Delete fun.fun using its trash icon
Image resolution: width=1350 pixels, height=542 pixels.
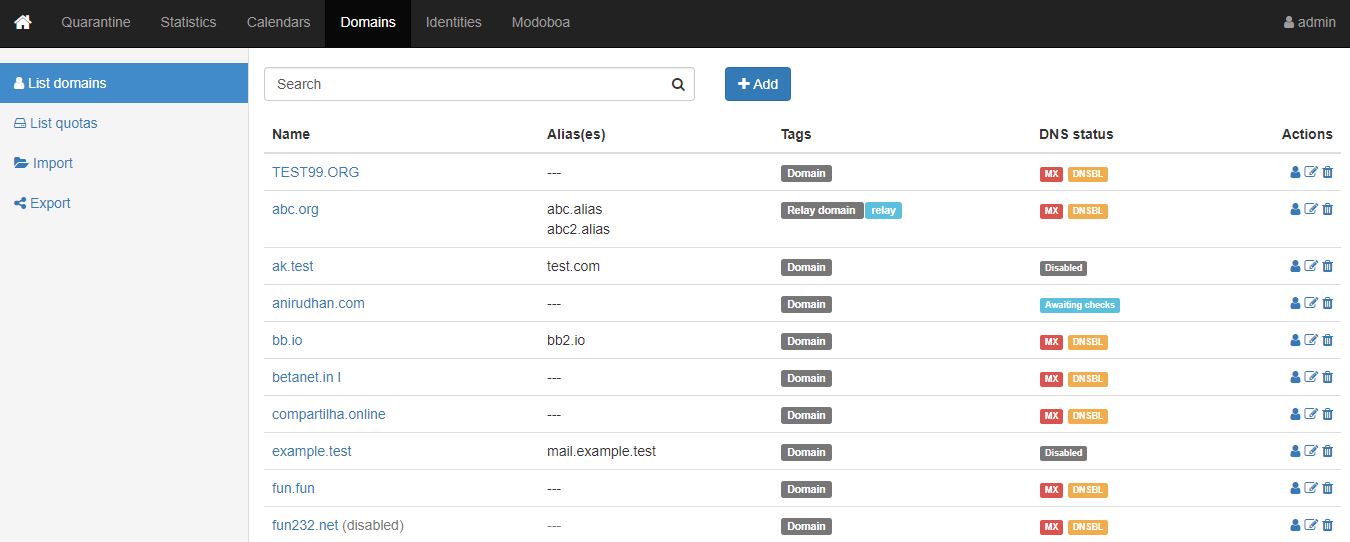click(x=1328, y=489)
